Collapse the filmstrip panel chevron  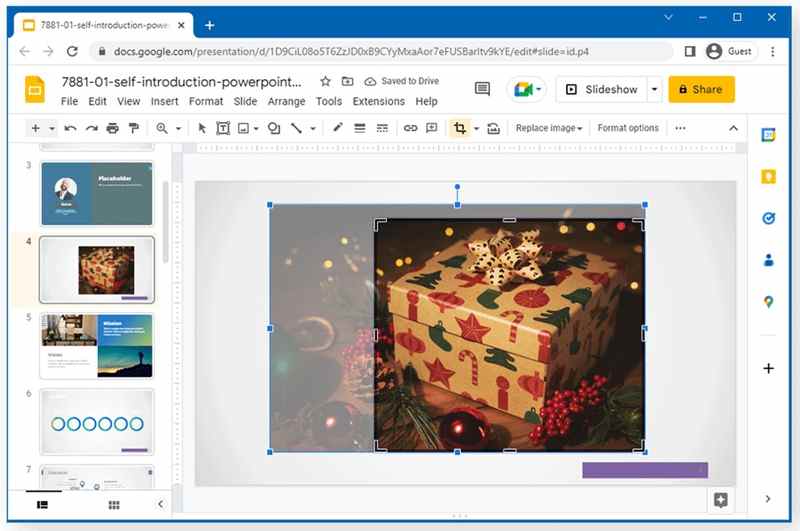[160, 504]
